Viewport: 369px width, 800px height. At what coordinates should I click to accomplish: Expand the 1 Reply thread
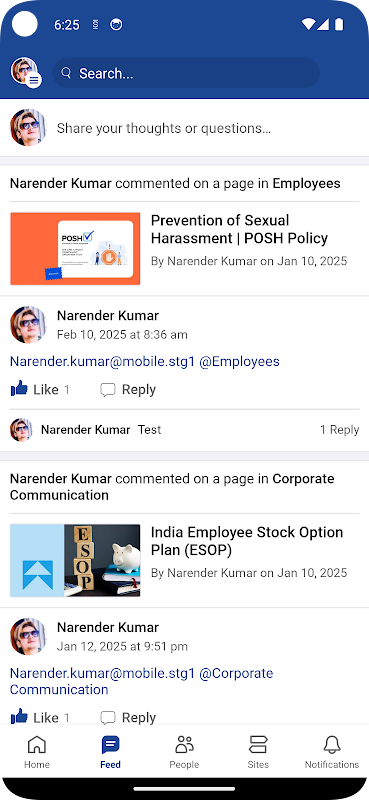pyautogui.click(x=339, y=430)
